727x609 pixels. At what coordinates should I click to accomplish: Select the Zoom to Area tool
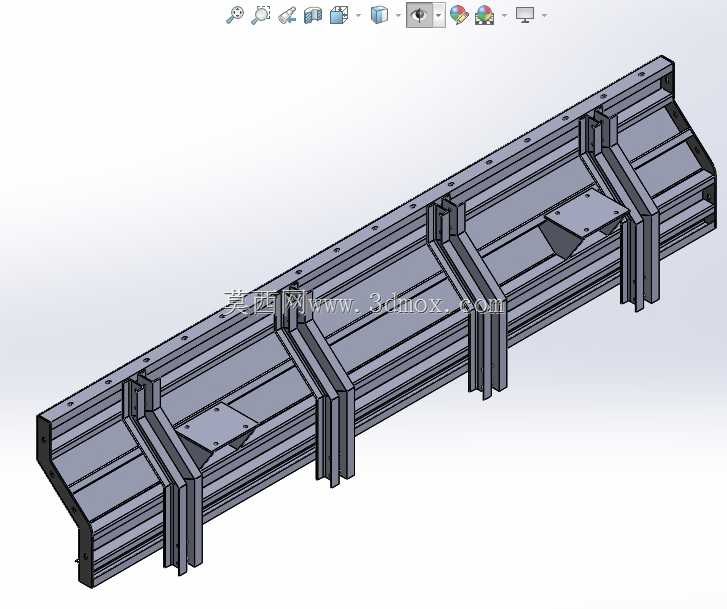tap(261, 15)
